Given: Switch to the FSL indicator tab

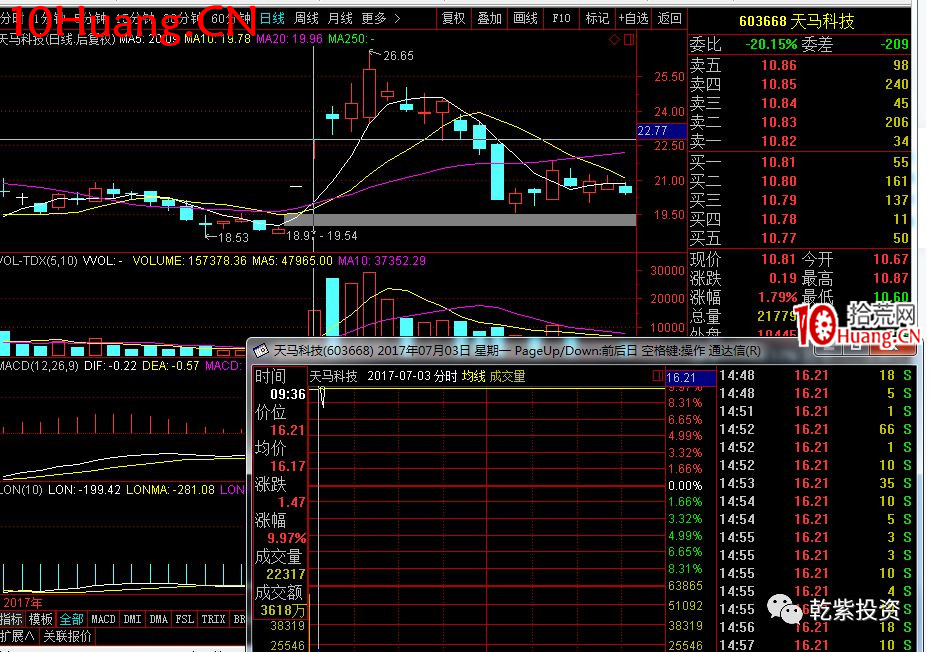Looking at the screenshot, I should (185, 619).
